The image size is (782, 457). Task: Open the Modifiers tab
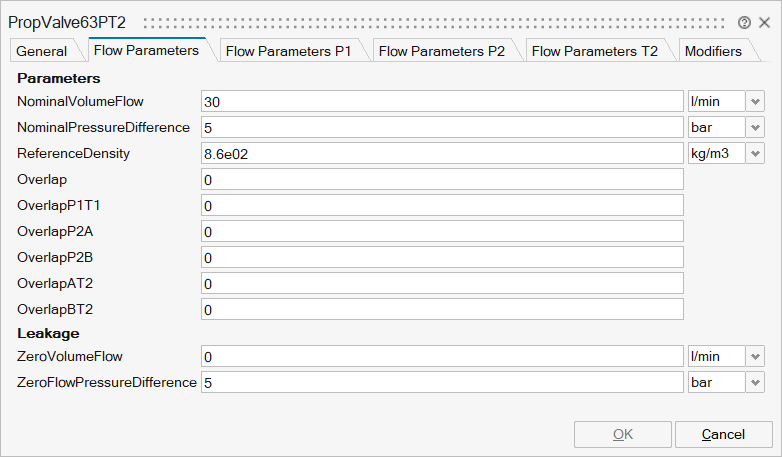pyautogui.click(x=712, y=51)
